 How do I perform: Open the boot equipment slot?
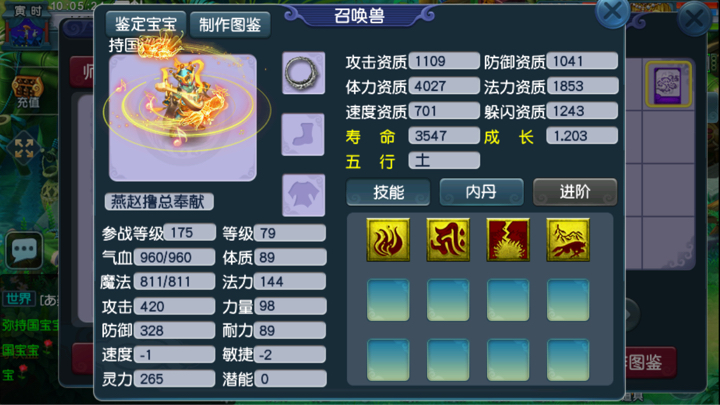(303, 134)
